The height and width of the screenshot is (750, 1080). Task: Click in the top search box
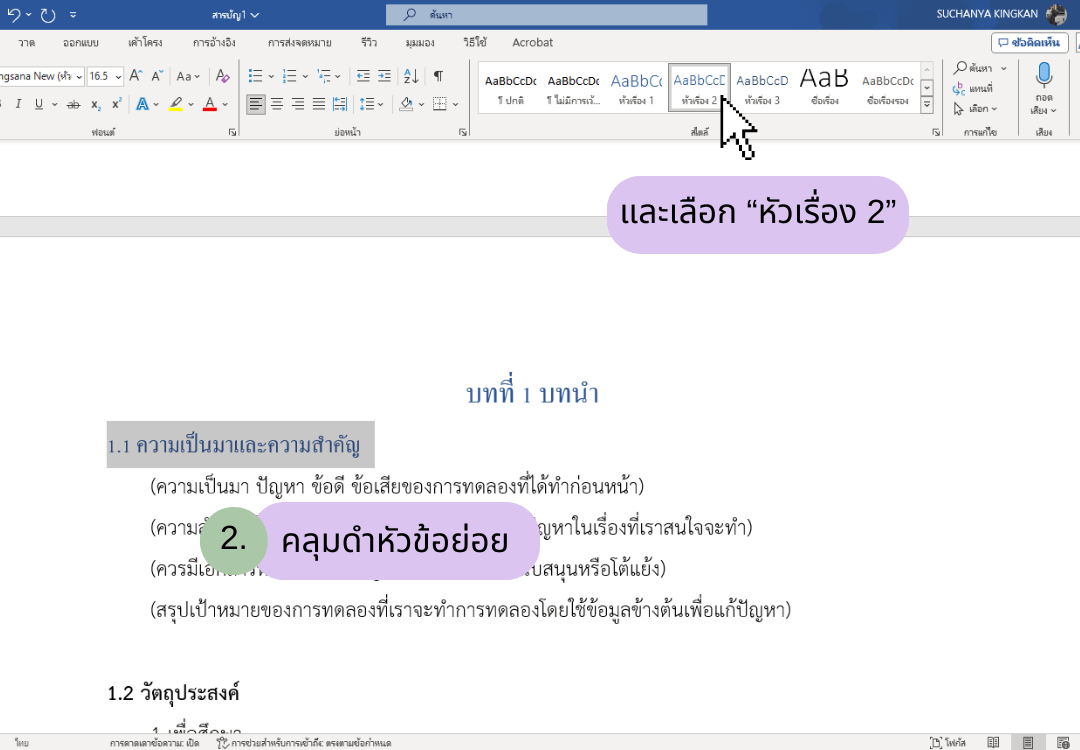[546, 14]
